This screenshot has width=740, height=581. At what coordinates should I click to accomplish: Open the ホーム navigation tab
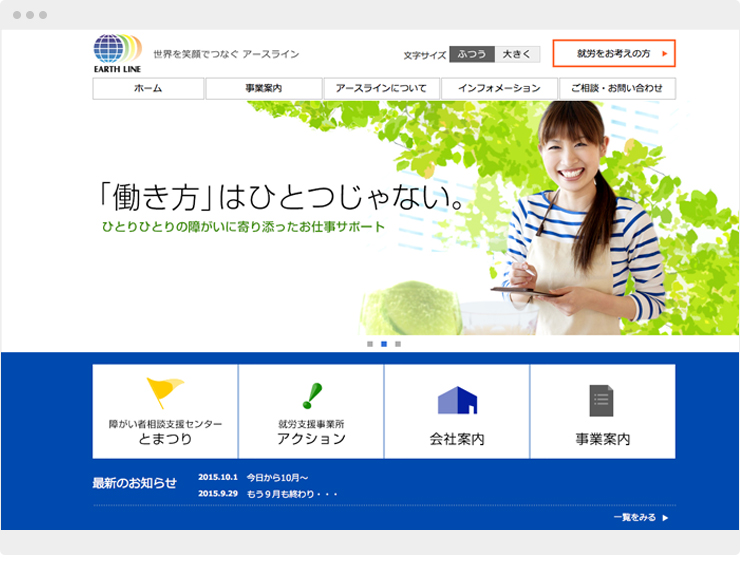[x=148, y=89]
